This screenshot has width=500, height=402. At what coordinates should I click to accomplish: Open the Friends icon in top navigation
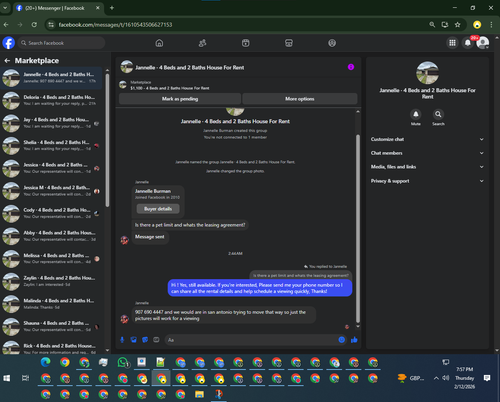point(202,43)
